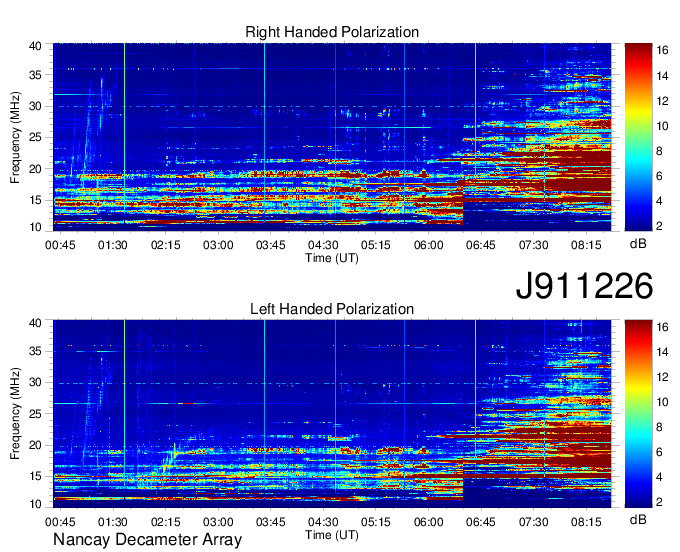Screen dimensions: 680x552
Task: Click the 'dB' unit label under the Right Handed color bar
Action: (638, 244)
